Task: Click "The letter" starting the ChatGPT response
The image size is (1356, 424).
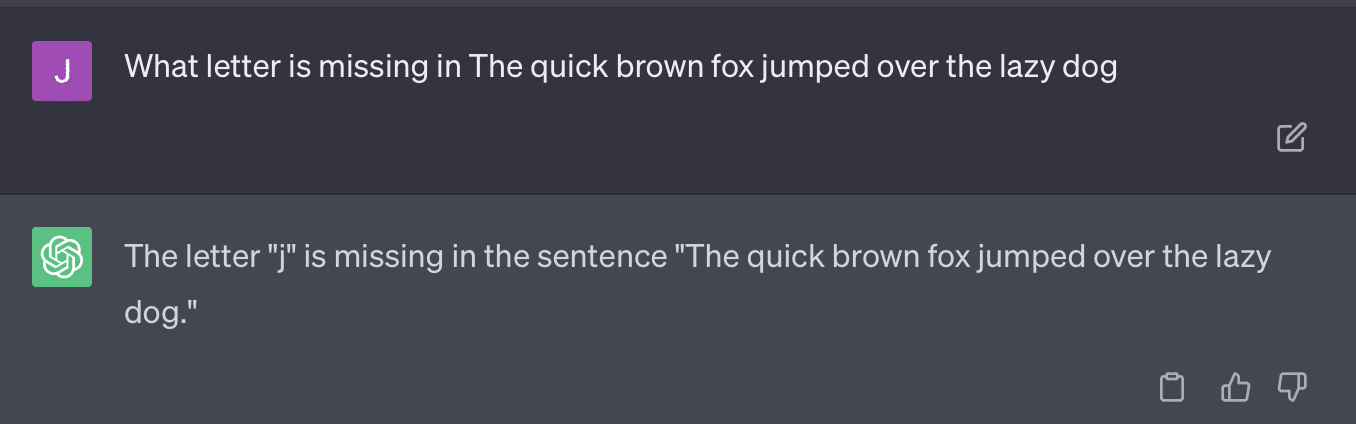Action: click(x=190, y=257)
